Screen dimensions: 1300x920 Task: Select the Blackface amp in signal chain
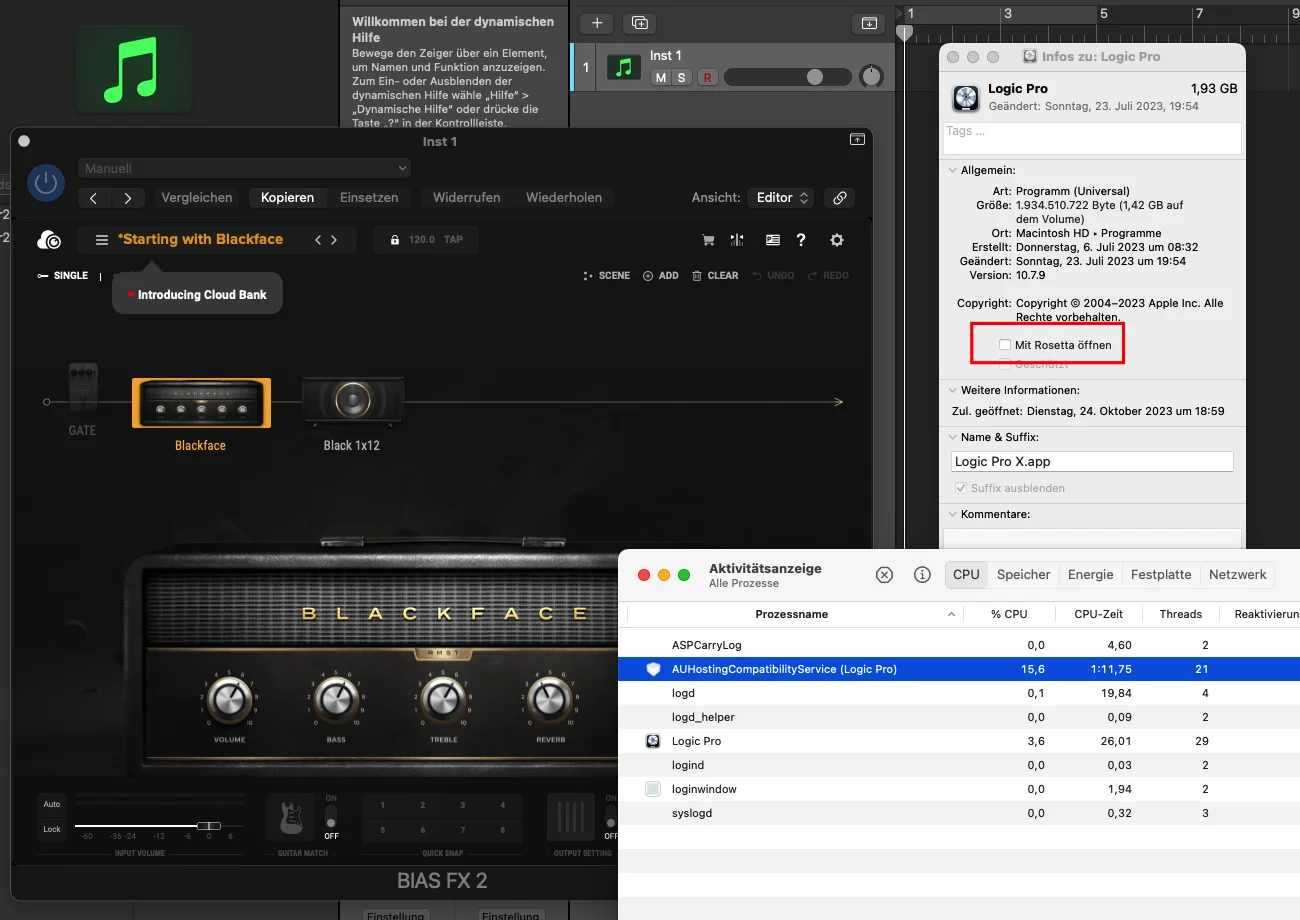pos(201,403)
